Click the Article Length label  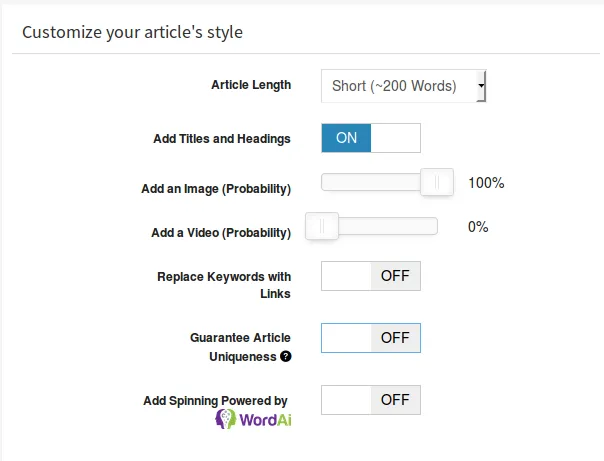[251, 85]
